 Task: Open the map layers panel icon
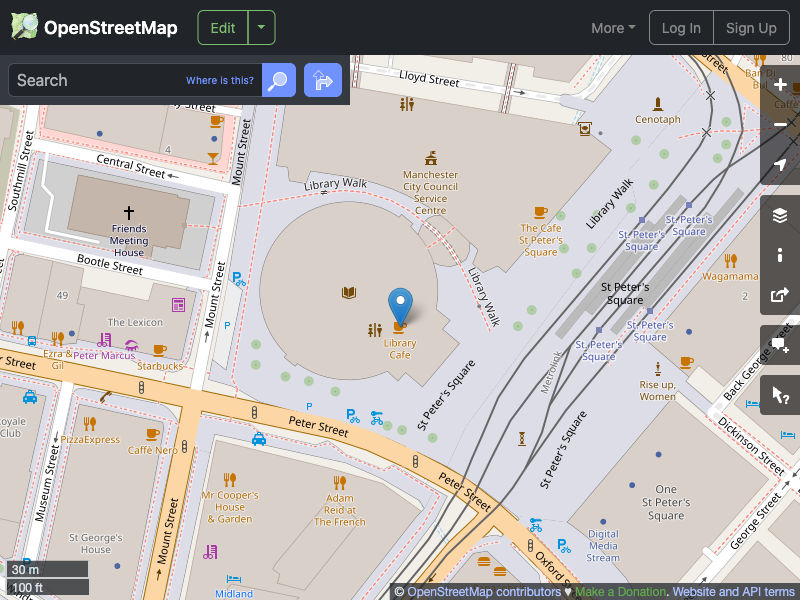click(x=780, y=214)
